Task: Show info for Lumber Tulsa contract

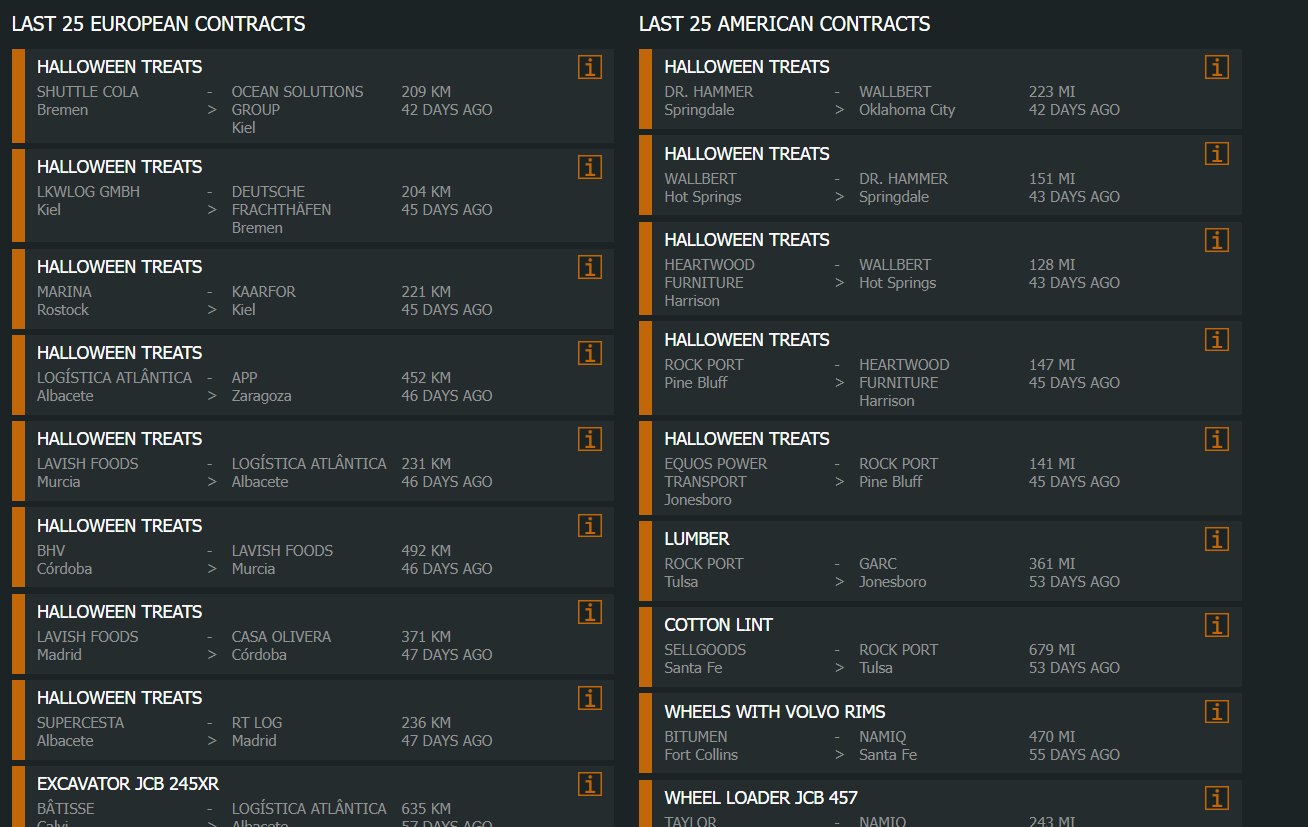Action: (1217, 539)
